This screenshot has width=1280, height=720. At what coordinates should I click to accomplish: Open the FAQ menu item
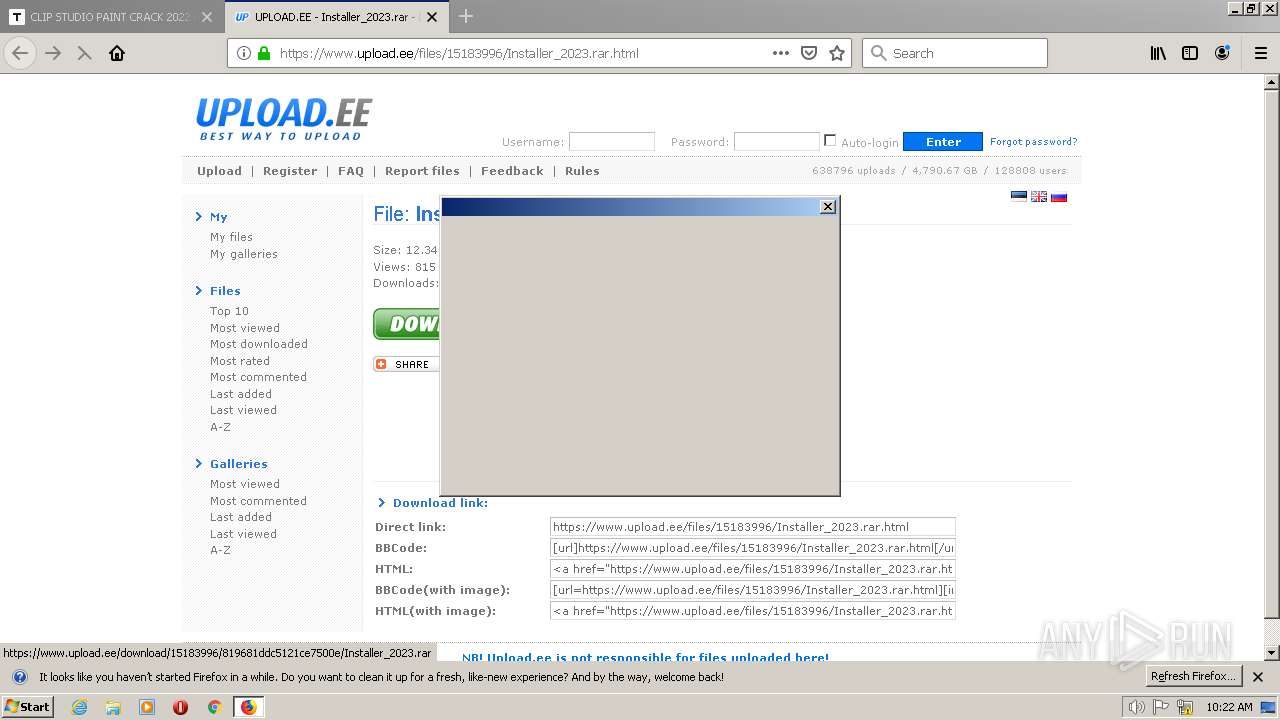coord(351,171)
